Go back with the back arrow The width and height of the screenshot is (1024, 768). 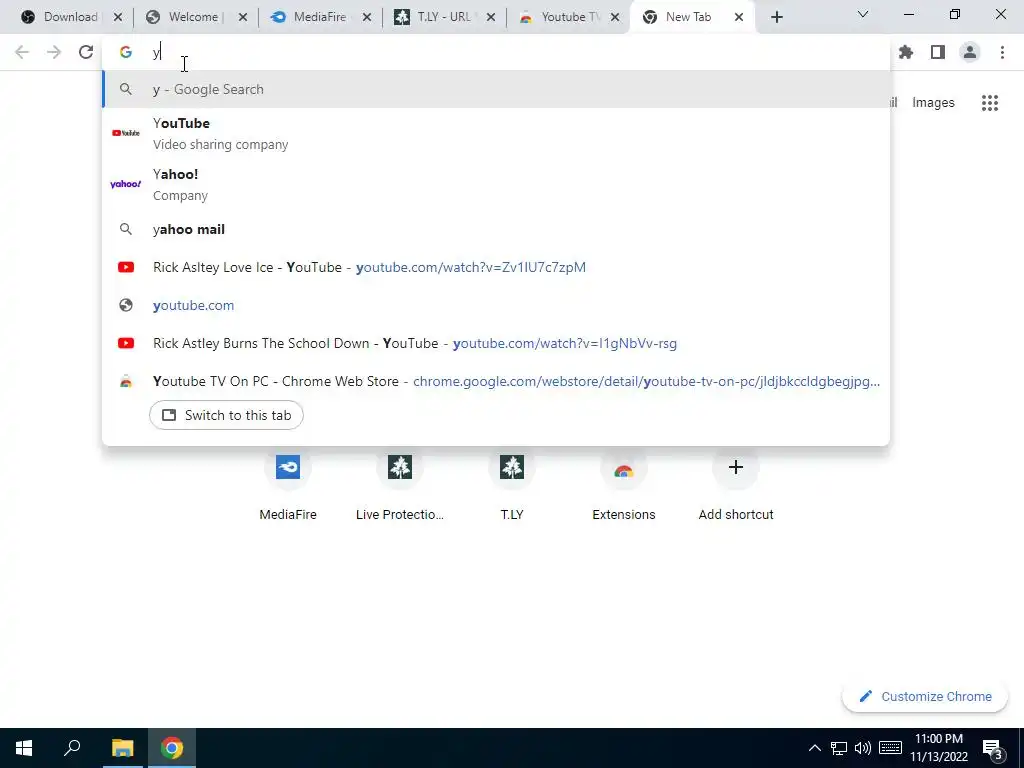coord(22,52)
